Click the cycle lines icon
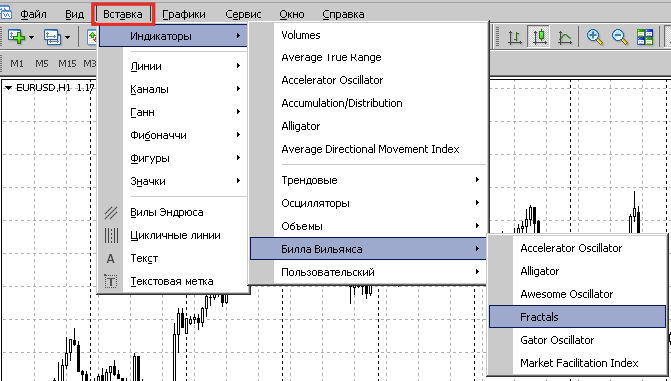Viewport: 671px width, 381px height. [x=111, y=235]
